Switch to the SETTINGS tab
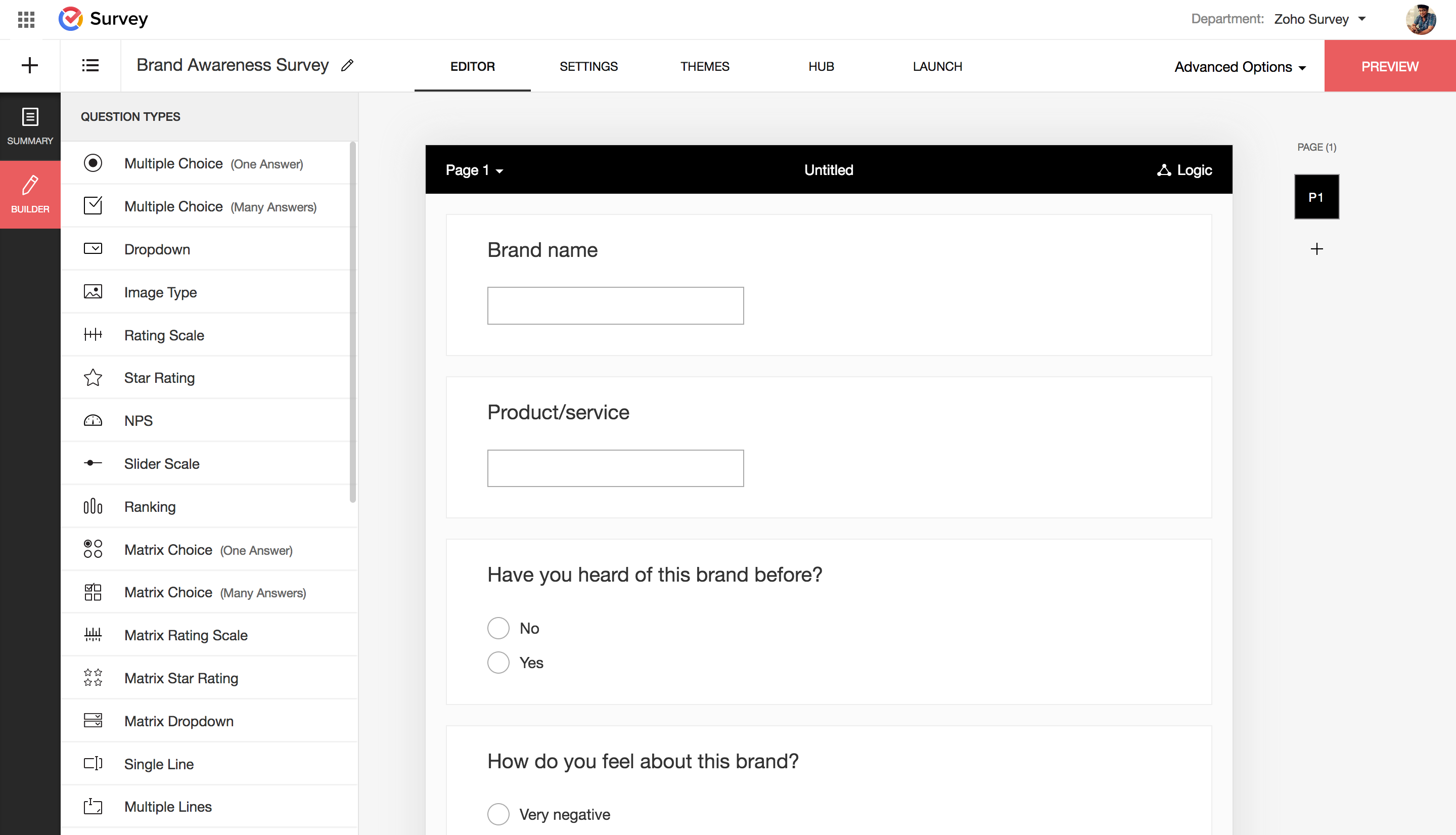 589,66
